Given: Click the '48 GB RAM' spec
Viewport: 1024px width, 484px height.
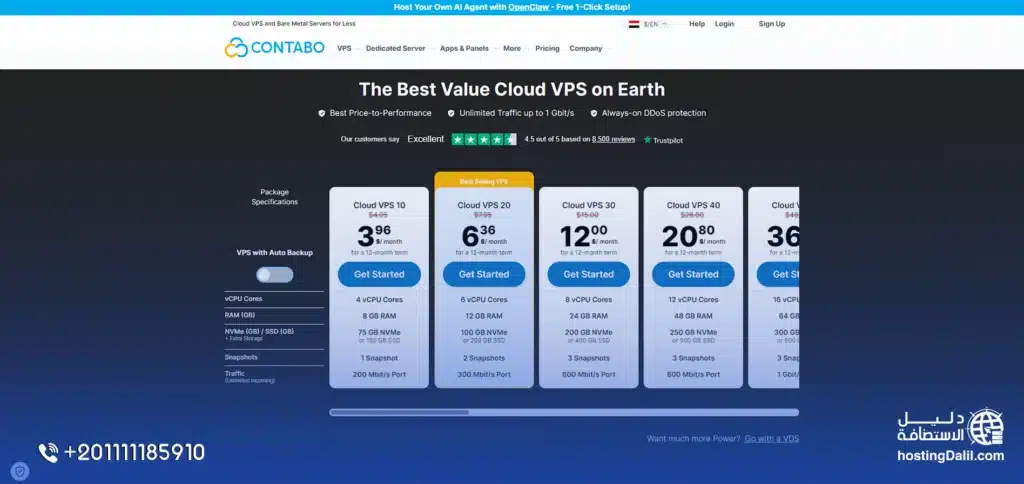Looking at the screenshot, I should point(693,316).
